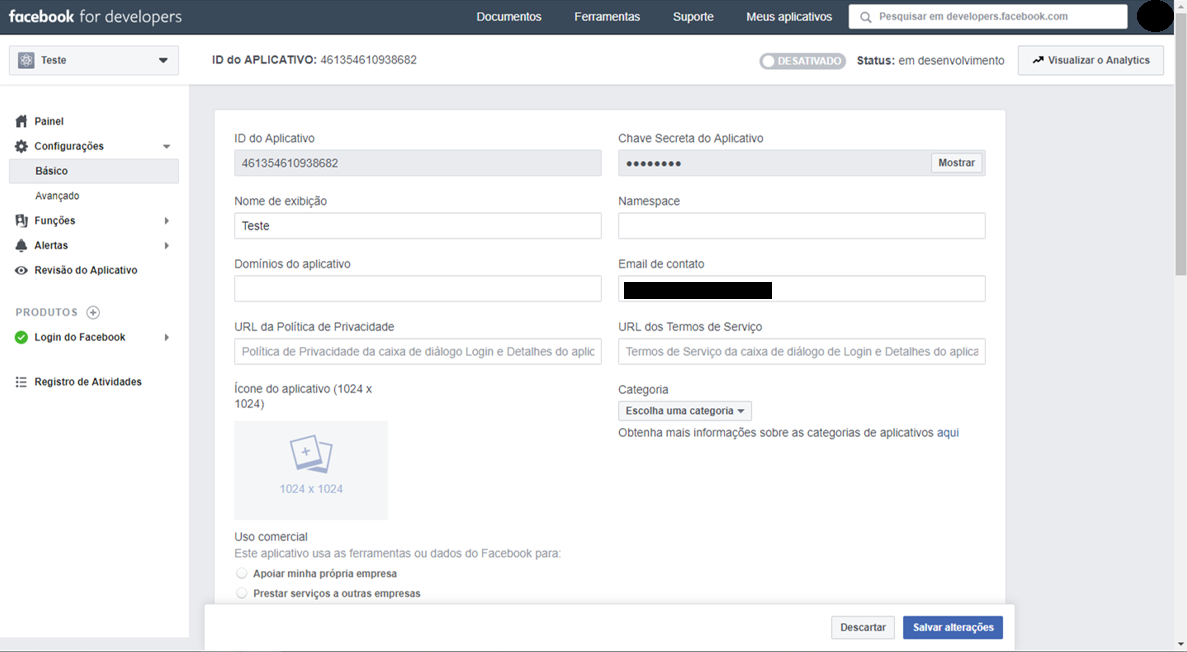Open Registro de Atividades in sidebar
This screenshot has height=652, width=1187.
[88, 382]
